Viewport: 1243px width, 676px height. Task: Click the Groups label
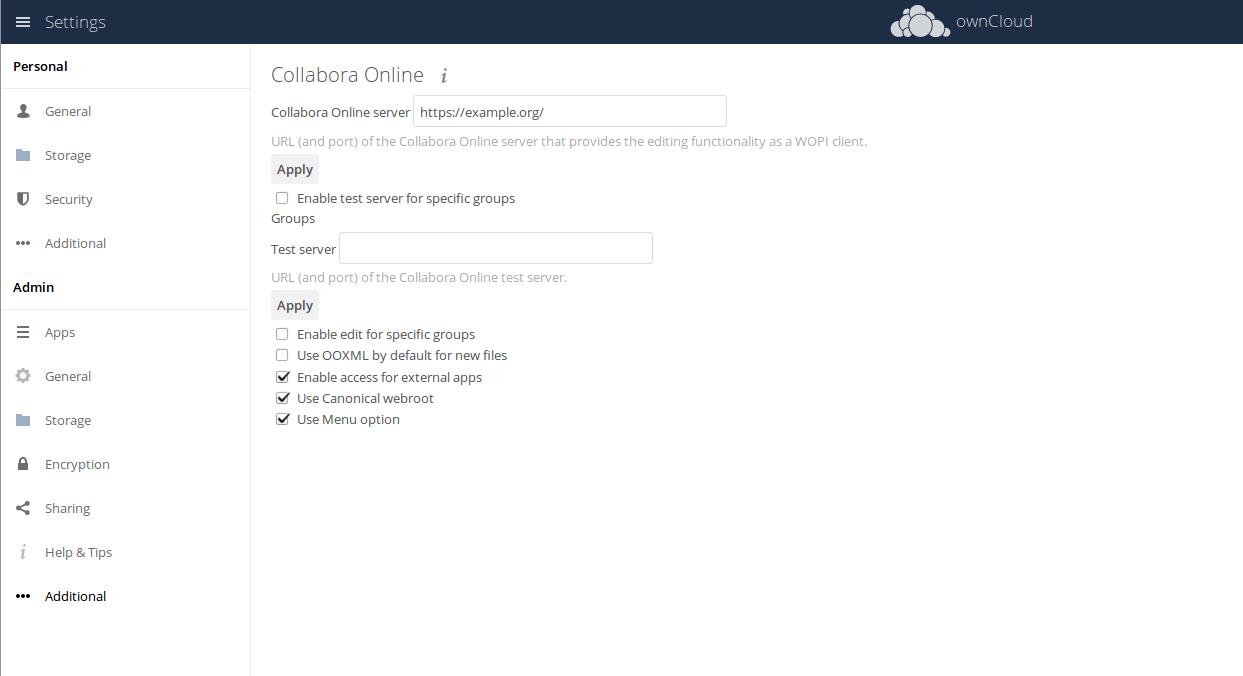pos(293,218)
